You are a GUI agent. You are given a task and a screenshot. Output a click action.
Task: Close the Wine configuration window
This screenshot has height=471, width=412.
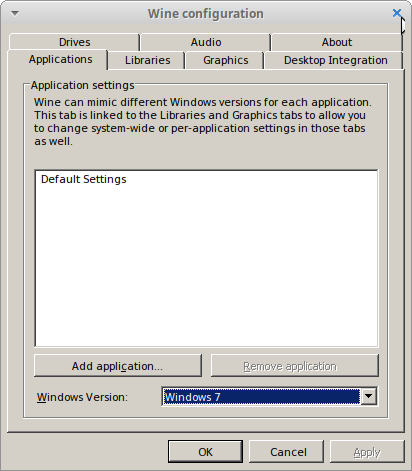coord(397,13)
